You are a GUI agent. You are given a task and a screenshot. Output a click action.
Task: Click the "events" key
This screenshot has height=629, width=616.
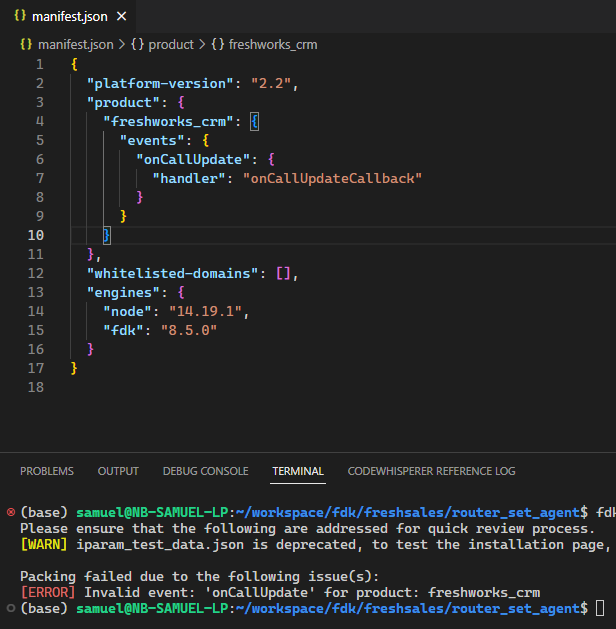pyautogui.click(x=152, y=140)
